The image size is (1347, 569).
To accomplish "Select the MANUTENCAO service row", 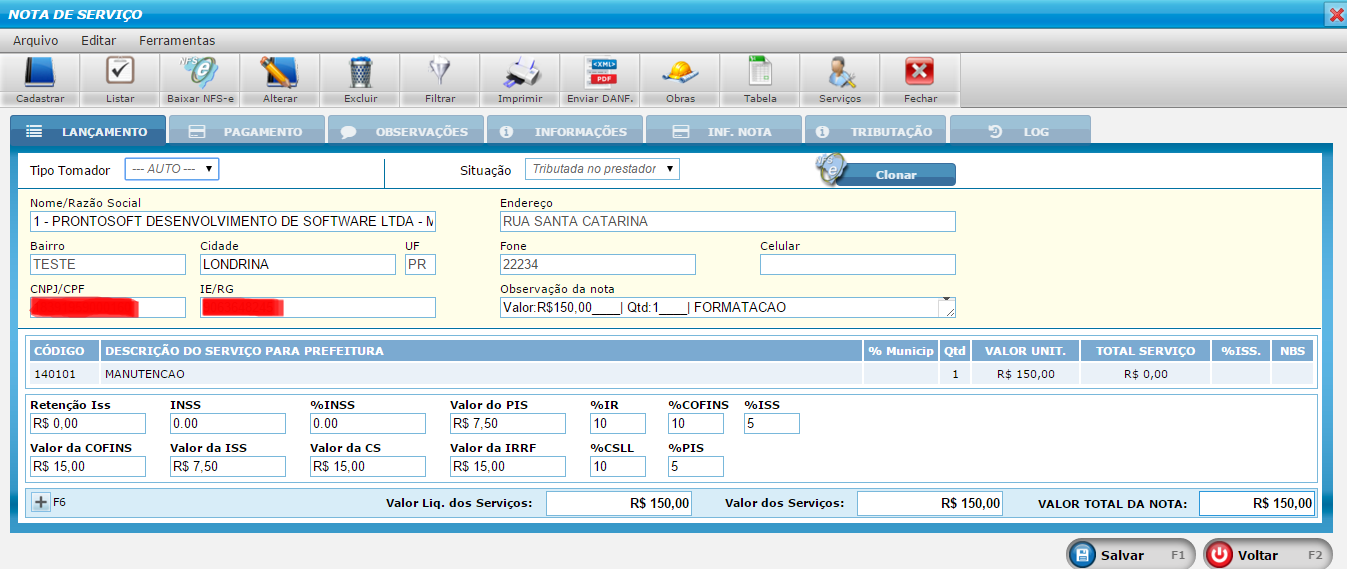I will tap(671, 374).
